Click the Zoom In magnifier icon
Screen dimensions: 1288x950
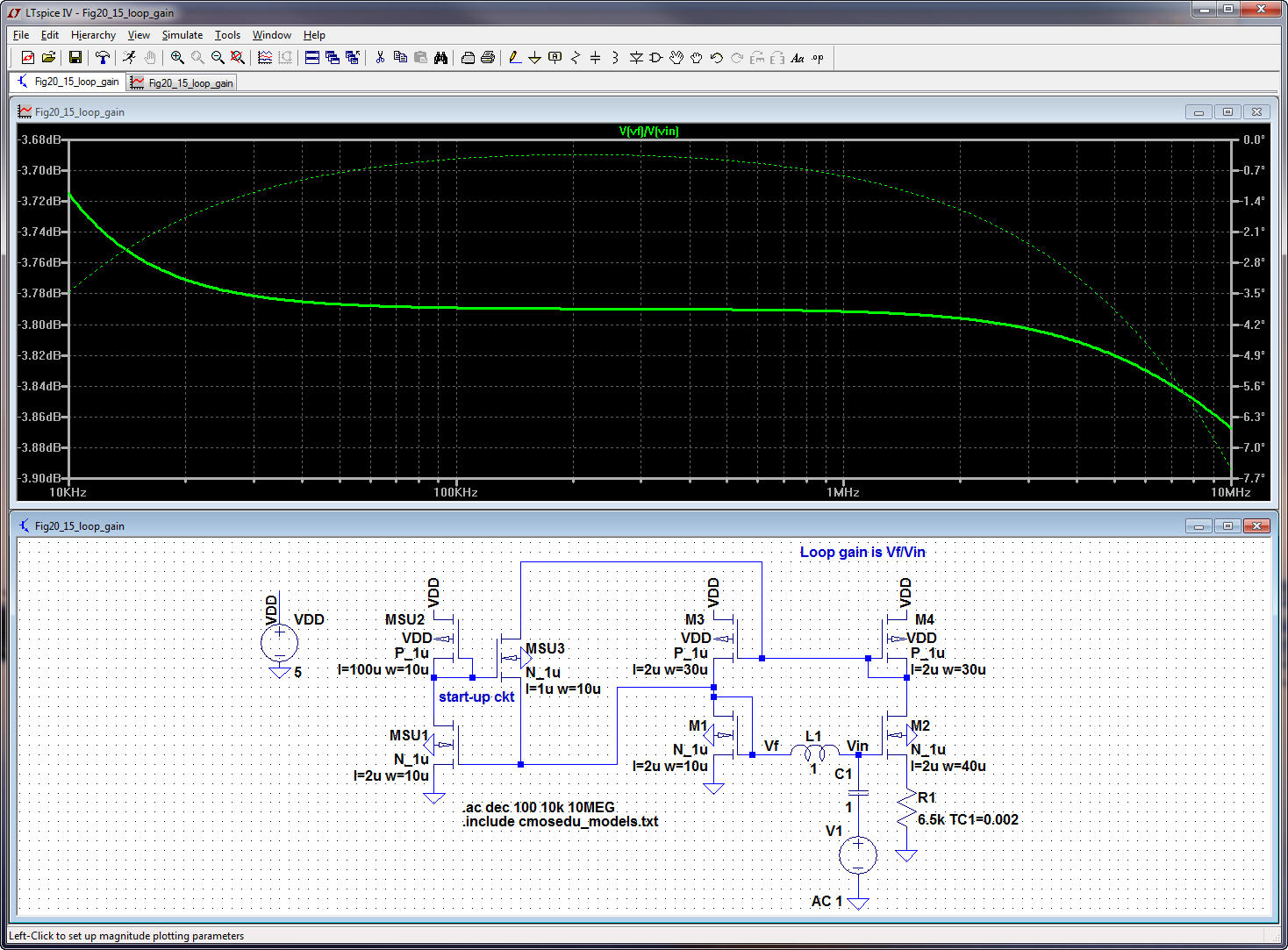coord(177,58)
